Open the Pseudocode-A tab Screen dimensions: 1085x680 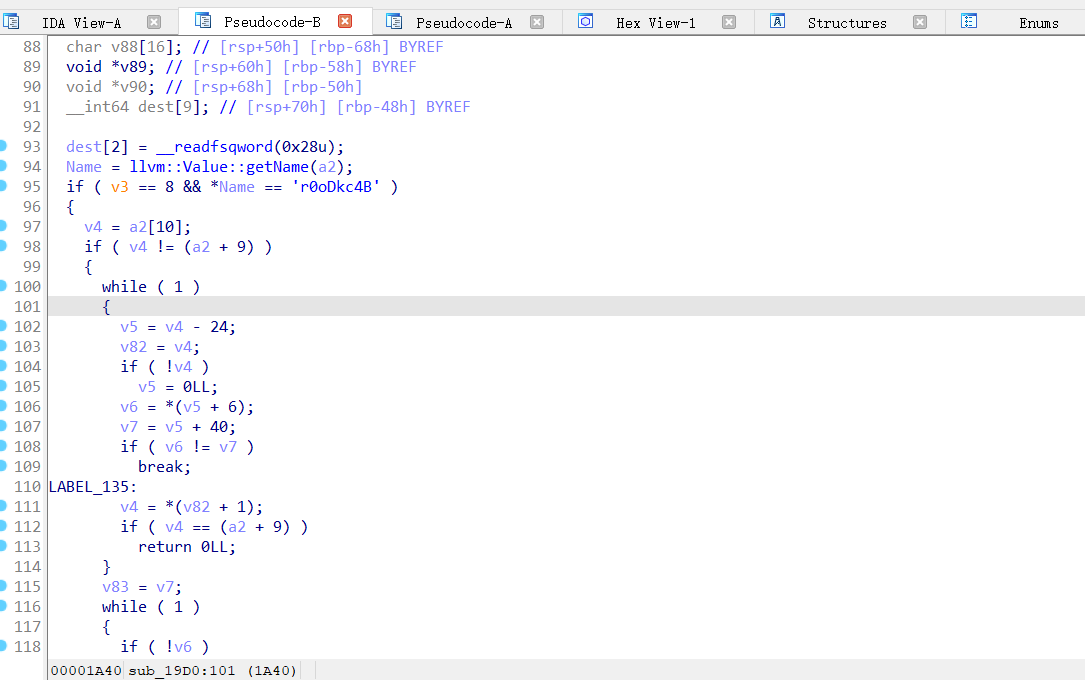pos(464,23)
